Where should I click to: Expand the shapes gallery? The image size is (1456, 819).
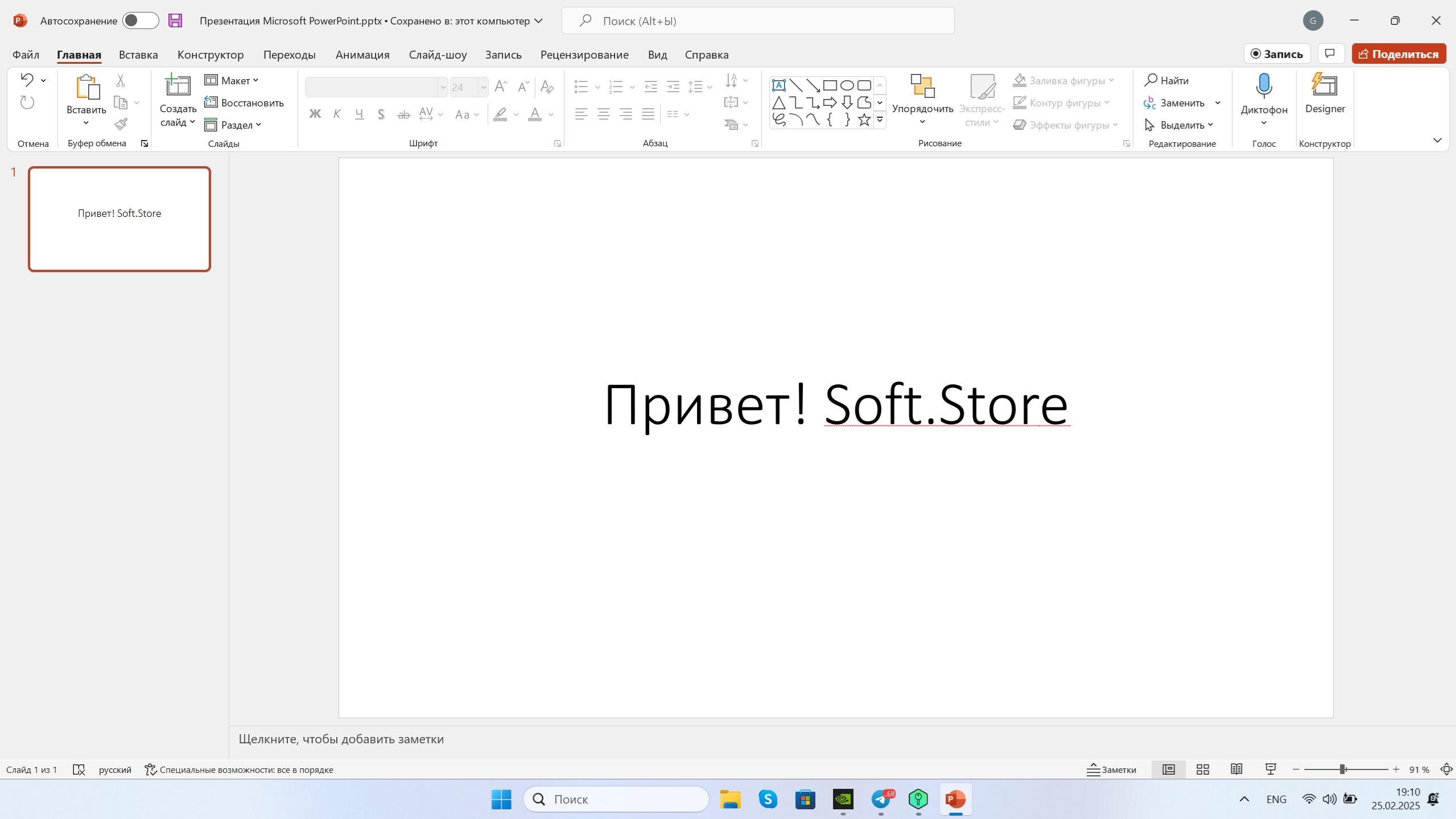(880, 120)
